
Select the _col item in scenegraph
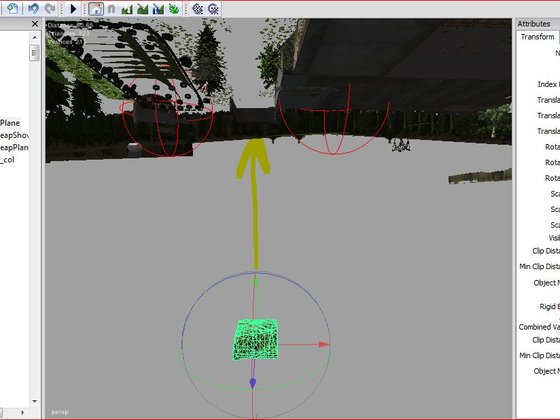click(x=8, y=160)
